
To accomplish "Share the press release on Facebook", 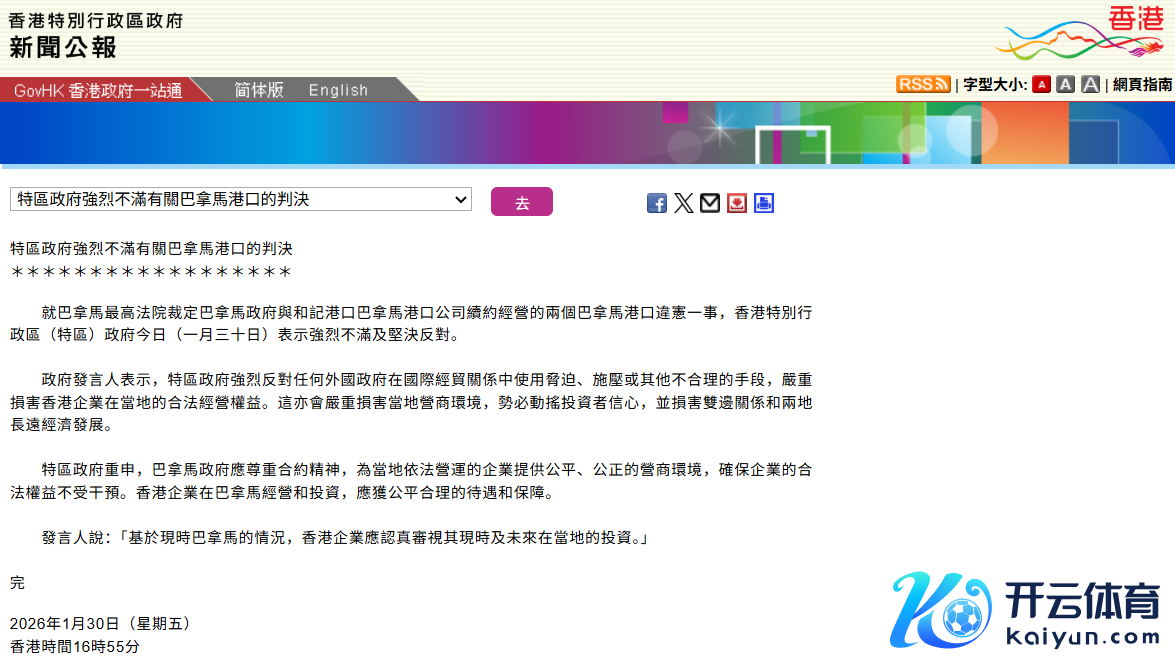I will pos(656,203).
